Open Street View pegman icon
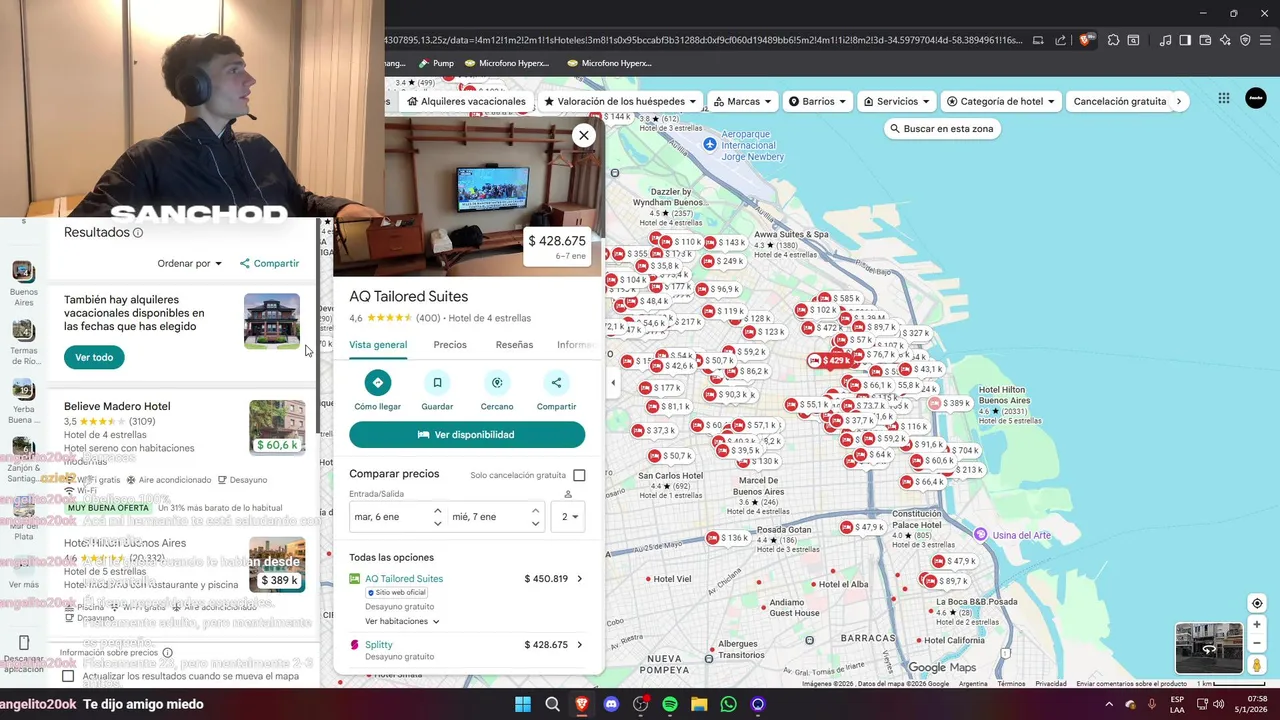The image size is (1280, 720). point(1257,665)
